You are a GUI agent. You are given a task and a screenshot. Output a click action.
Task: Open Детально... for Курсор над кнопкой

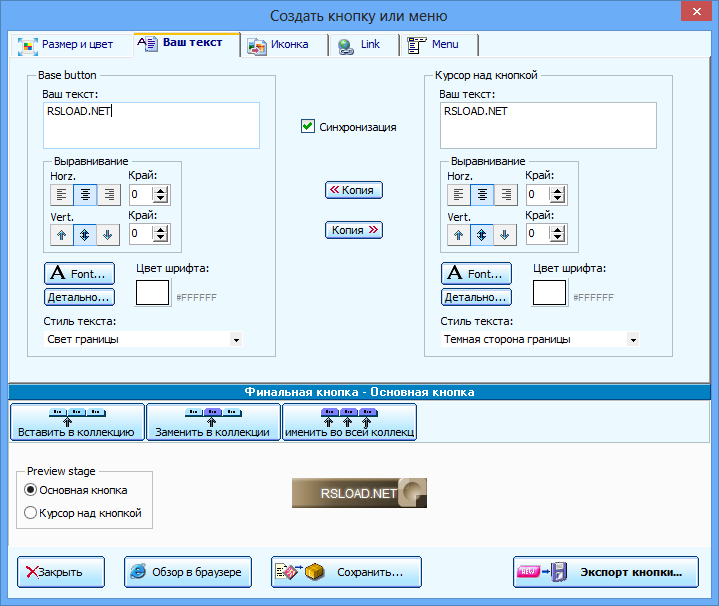(476, 297)
